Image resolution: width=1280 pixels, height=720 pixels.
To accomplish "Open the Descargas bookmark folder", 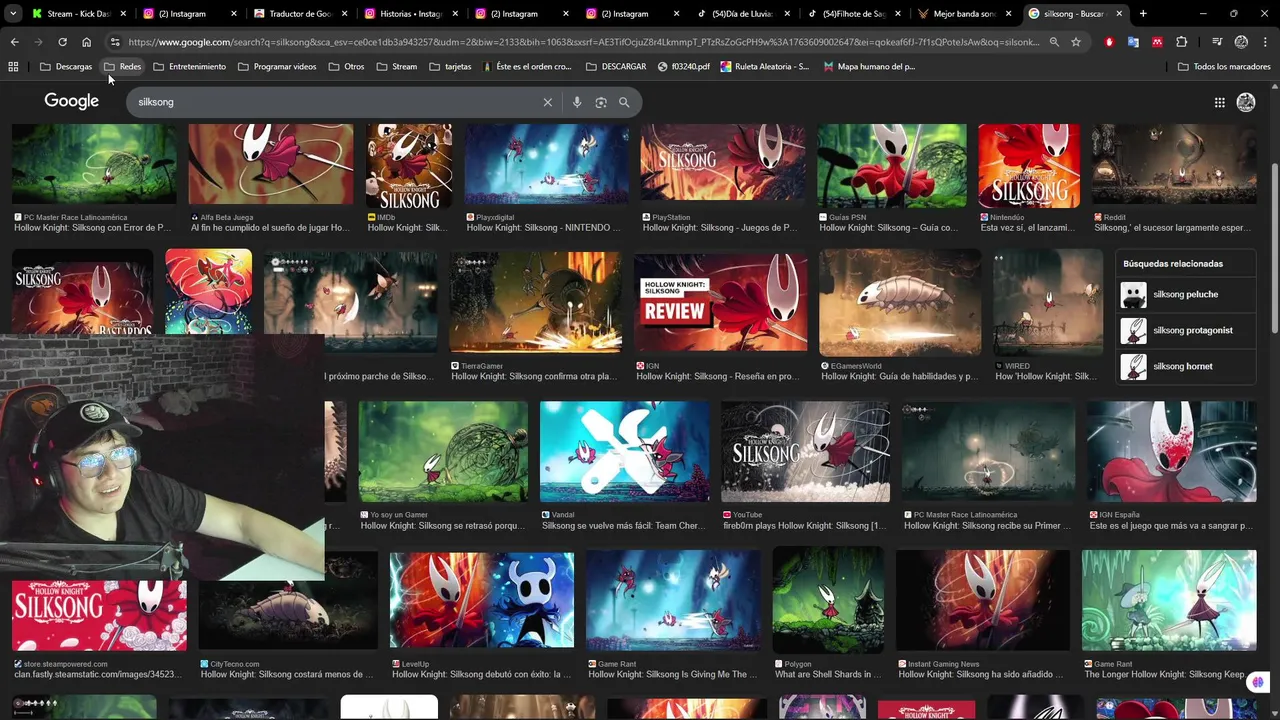I will (66, 66).
